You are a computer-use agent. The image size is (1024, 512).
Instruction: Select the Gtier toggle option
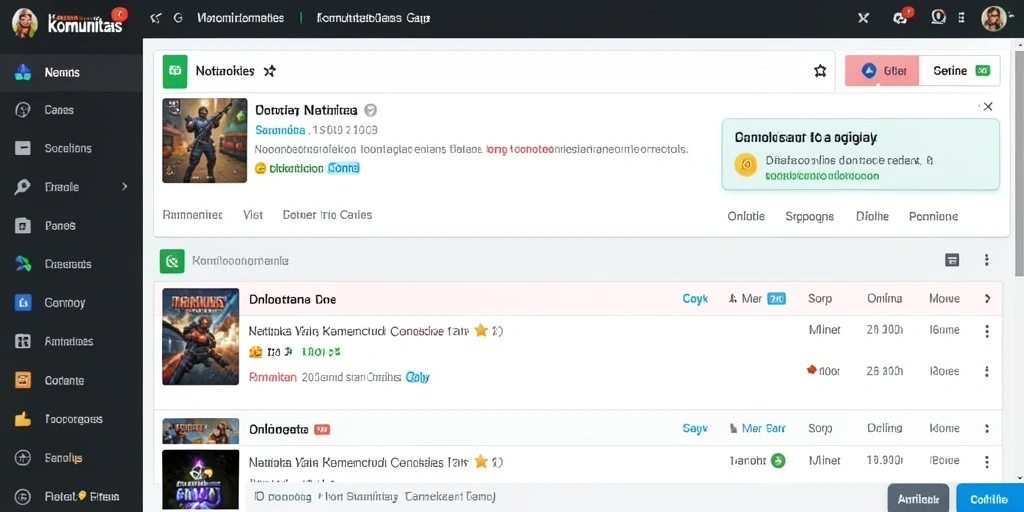pyautogui.click(x=882, y=71)
